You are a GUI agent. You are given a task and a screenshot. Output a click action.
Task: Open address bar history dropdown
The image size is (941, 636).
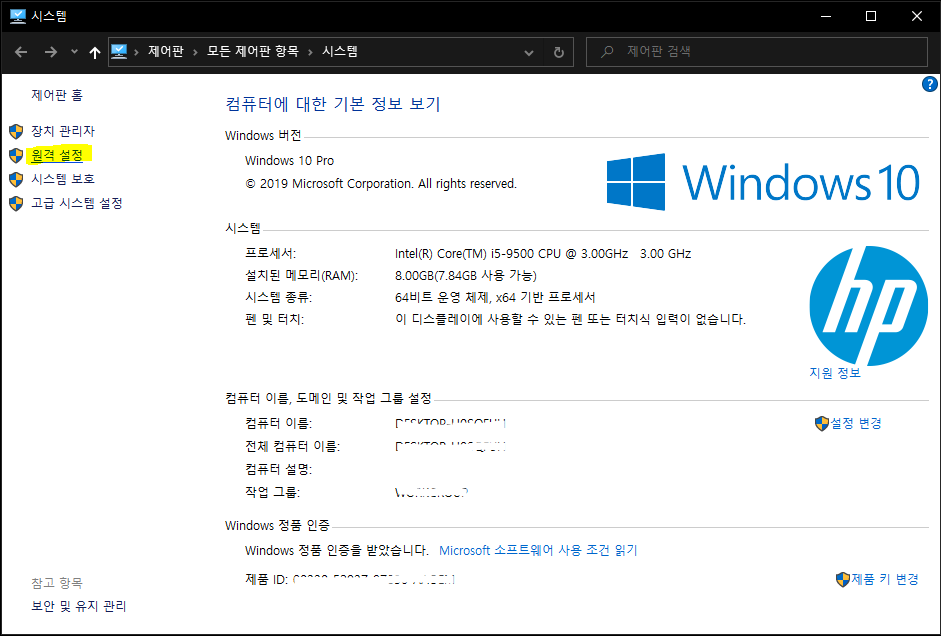529,53
